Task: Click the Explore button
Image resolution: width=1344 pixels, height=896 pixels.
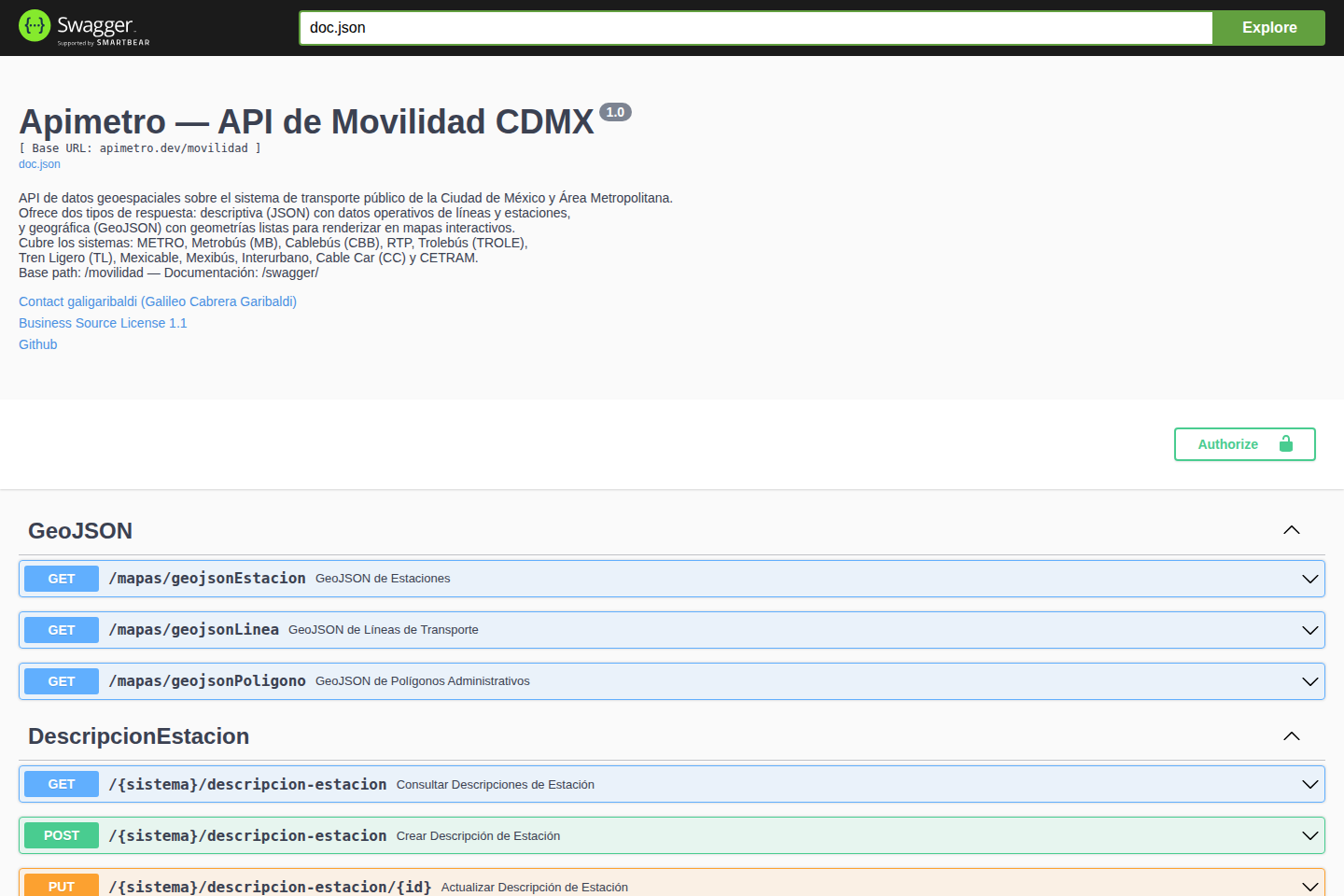Action: [1269, 28]
